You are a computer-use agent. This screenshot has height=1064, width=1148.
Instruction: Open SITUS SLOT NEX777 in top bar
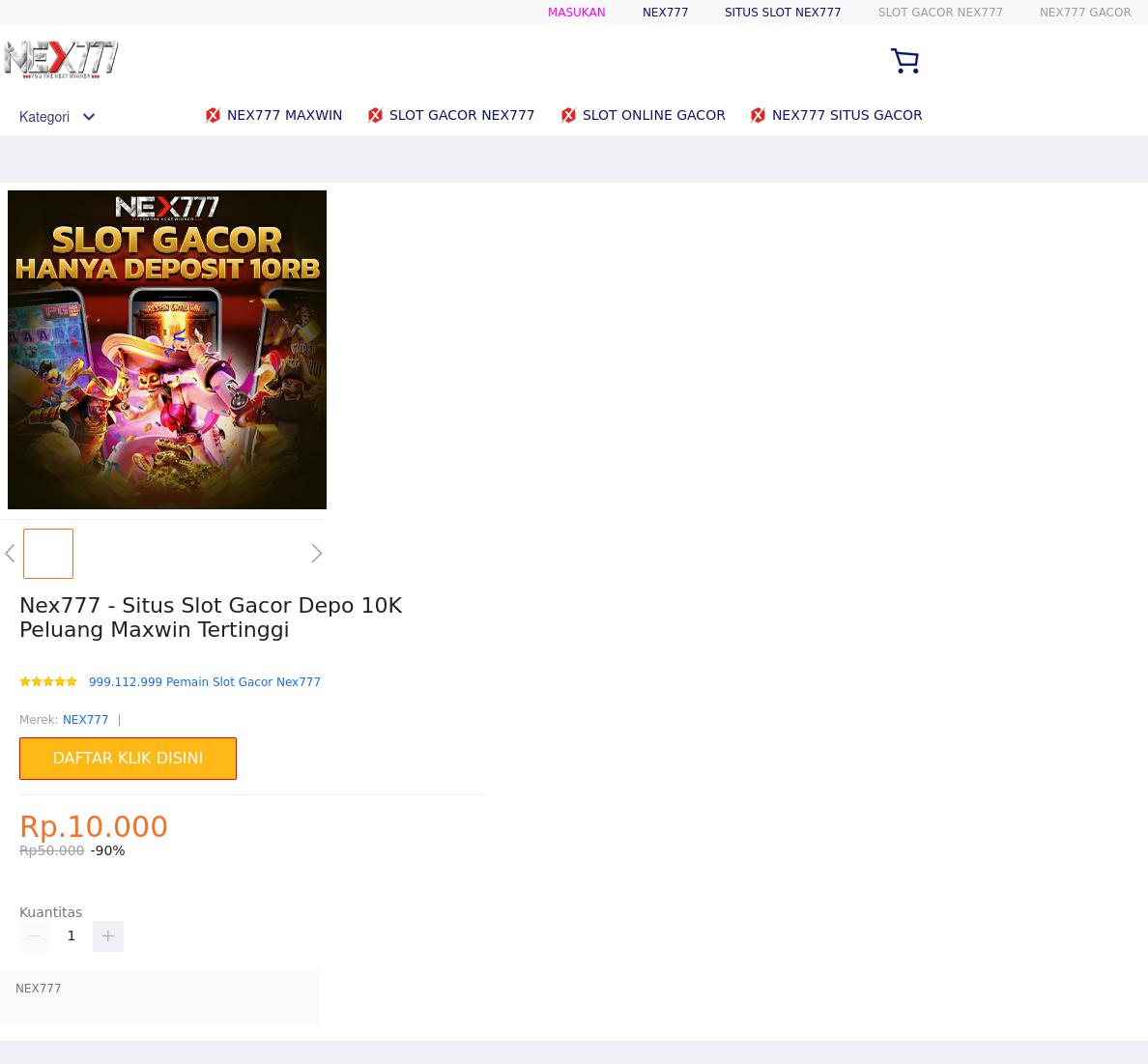783,13
